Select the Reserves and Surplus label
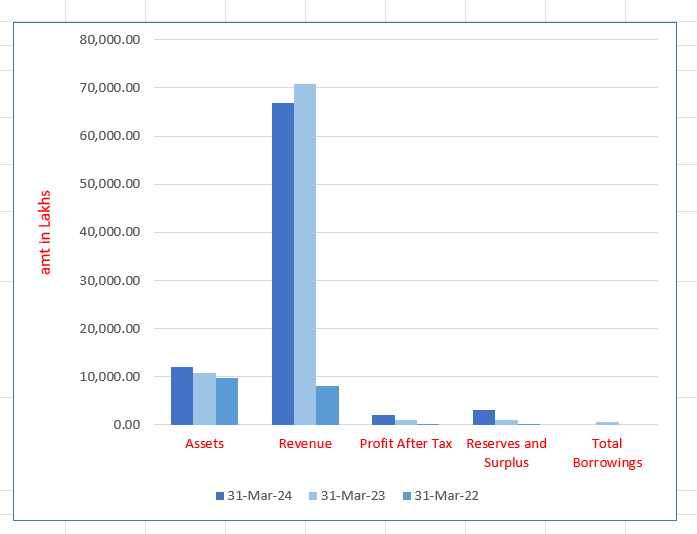Screen dimensions: 697x534 pyautogui.click(x=507, y=452)
